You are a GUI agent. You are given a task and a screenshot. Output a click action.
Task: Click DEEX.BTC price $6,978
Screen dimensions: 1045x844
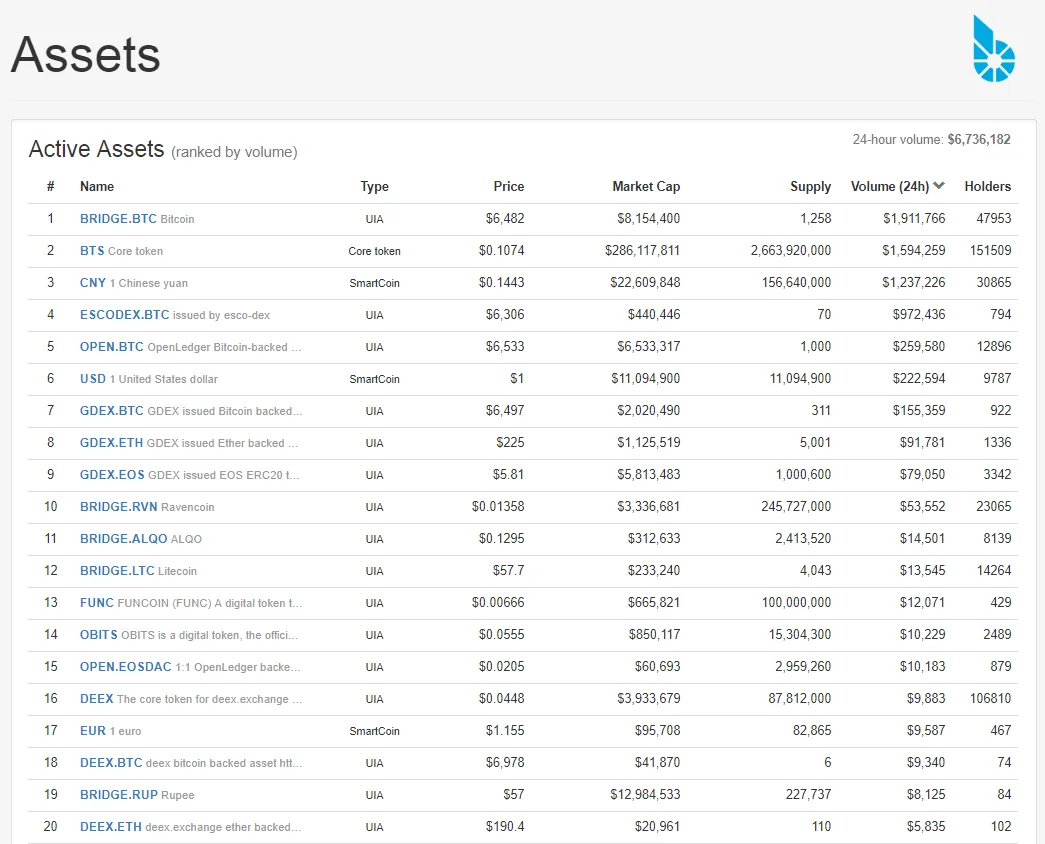click(x=505, y=763)
